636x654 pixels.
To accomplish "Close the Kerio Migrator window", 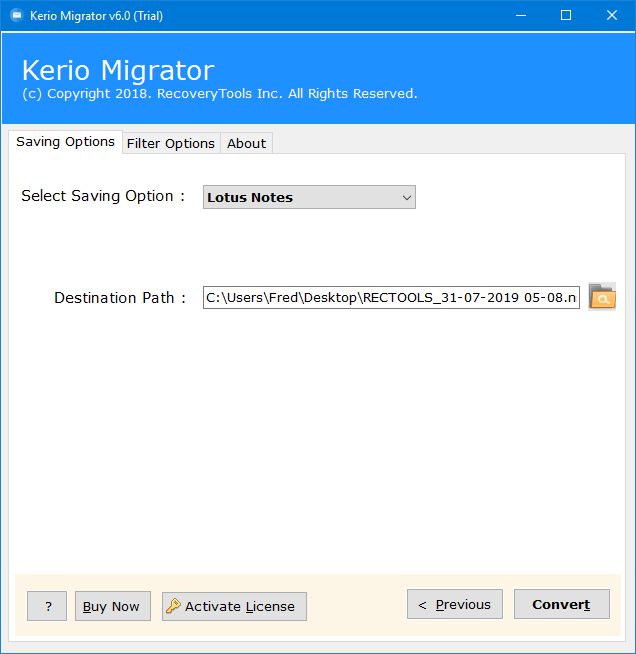I will (612, 15).
